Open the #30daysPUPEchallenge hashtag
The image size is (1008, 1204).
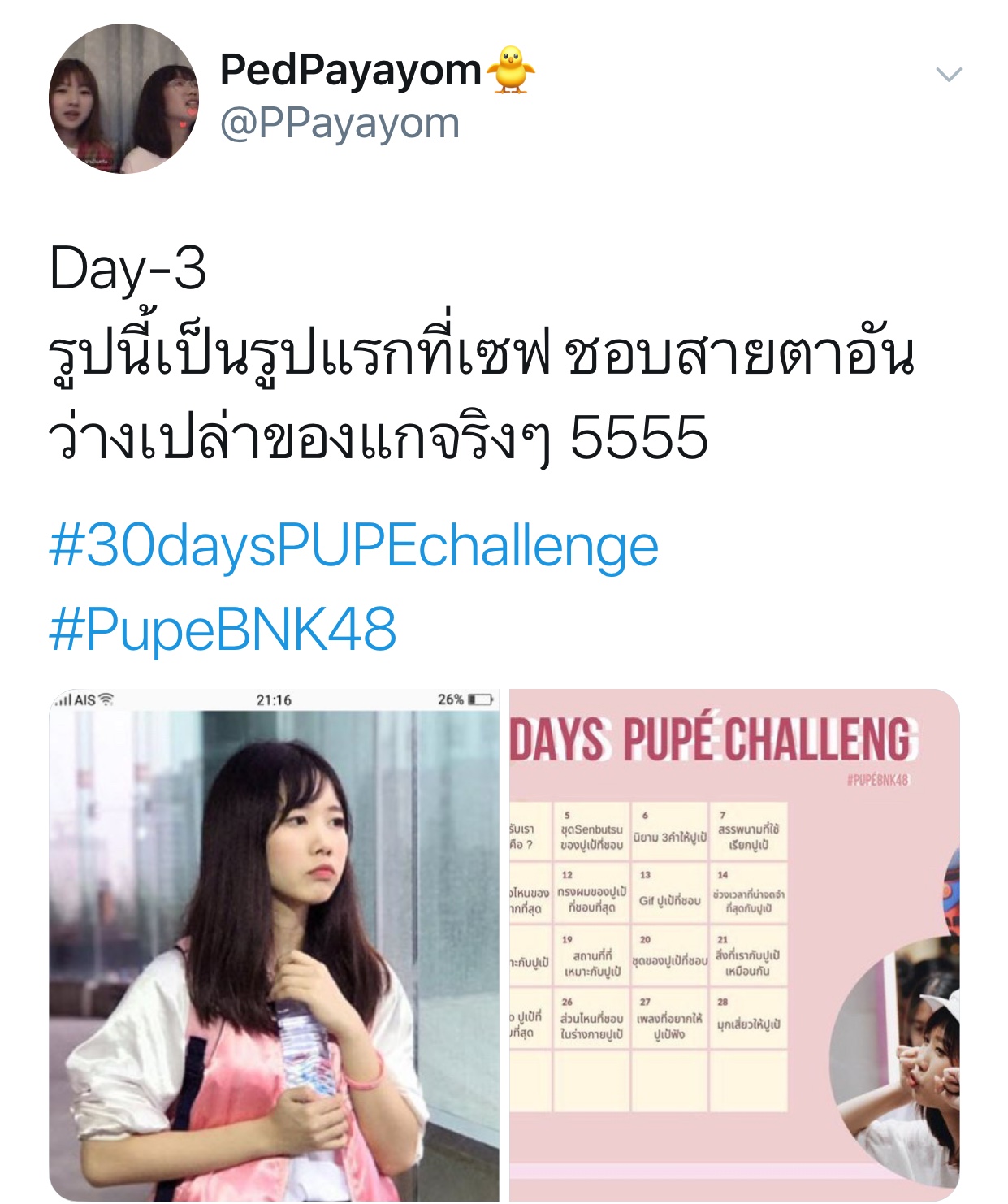point(353,546)
